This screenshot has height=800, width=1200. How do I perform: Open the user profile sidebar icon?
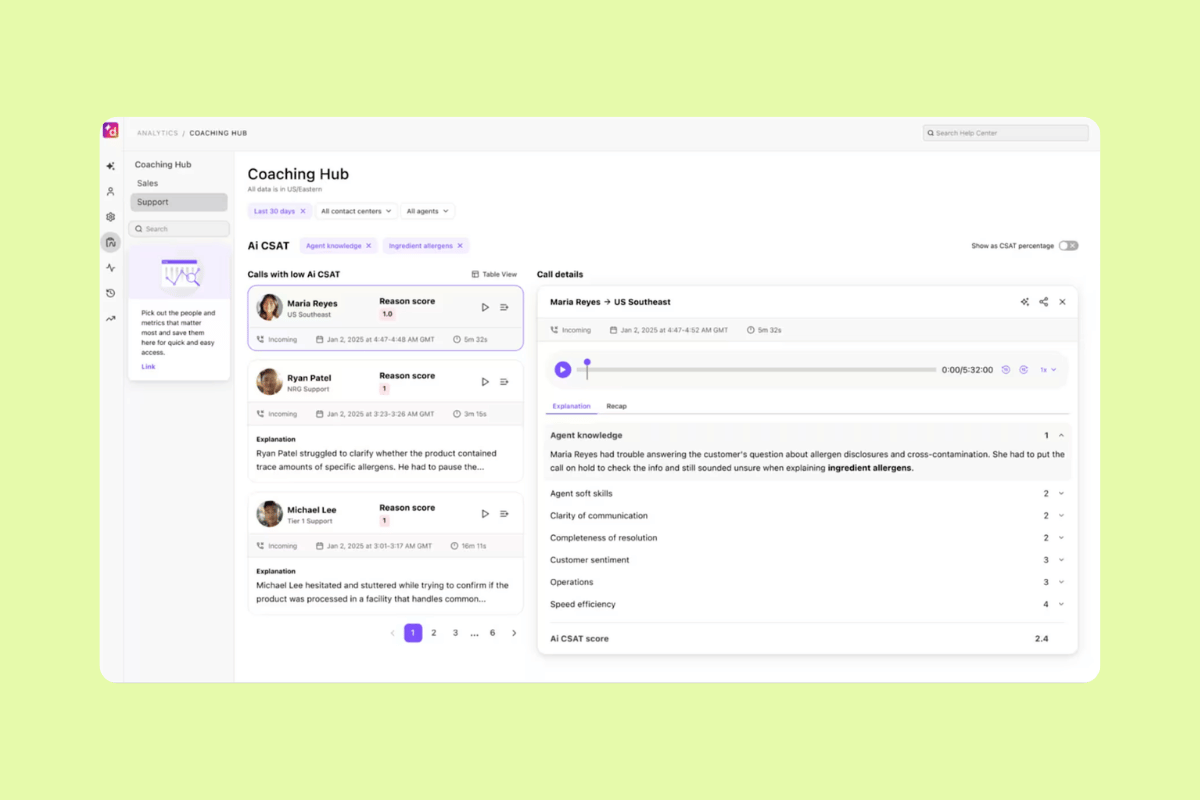pyautogui.click(x=111, y=191)
